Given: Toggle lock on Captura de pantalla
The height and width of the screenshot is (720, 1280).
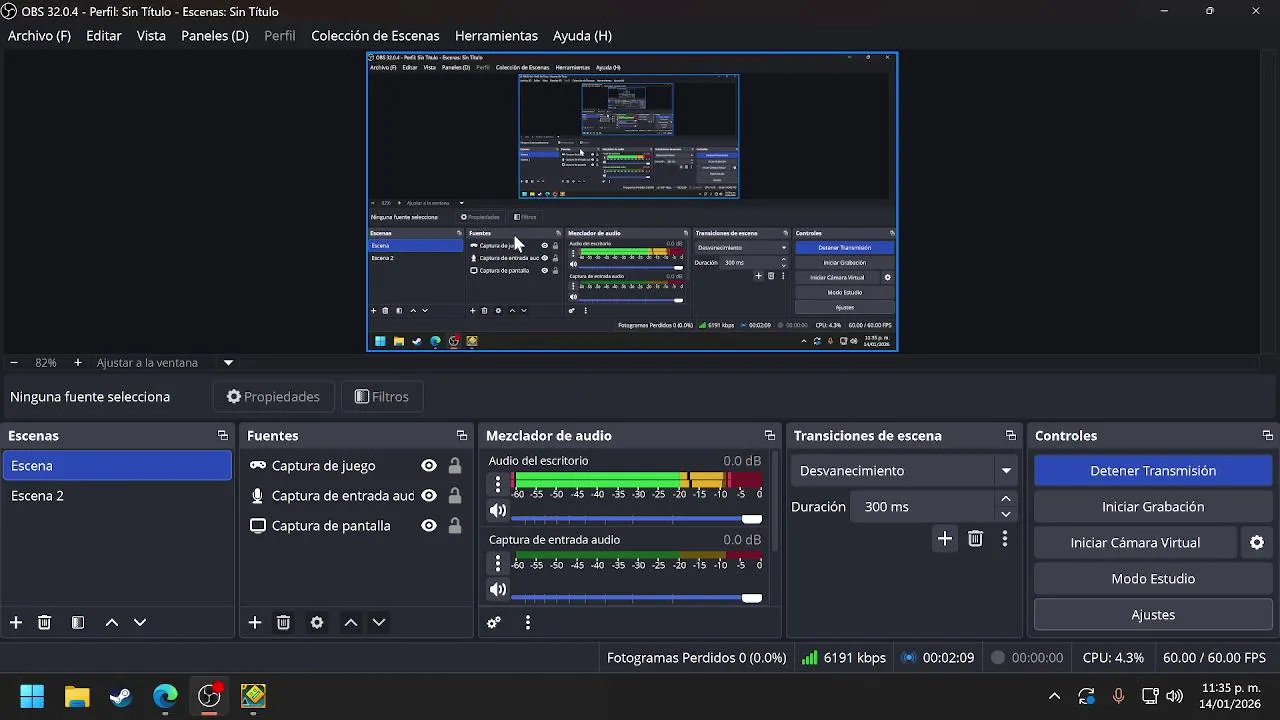Looking at the screenshot, I should click(x=455, y=526).
